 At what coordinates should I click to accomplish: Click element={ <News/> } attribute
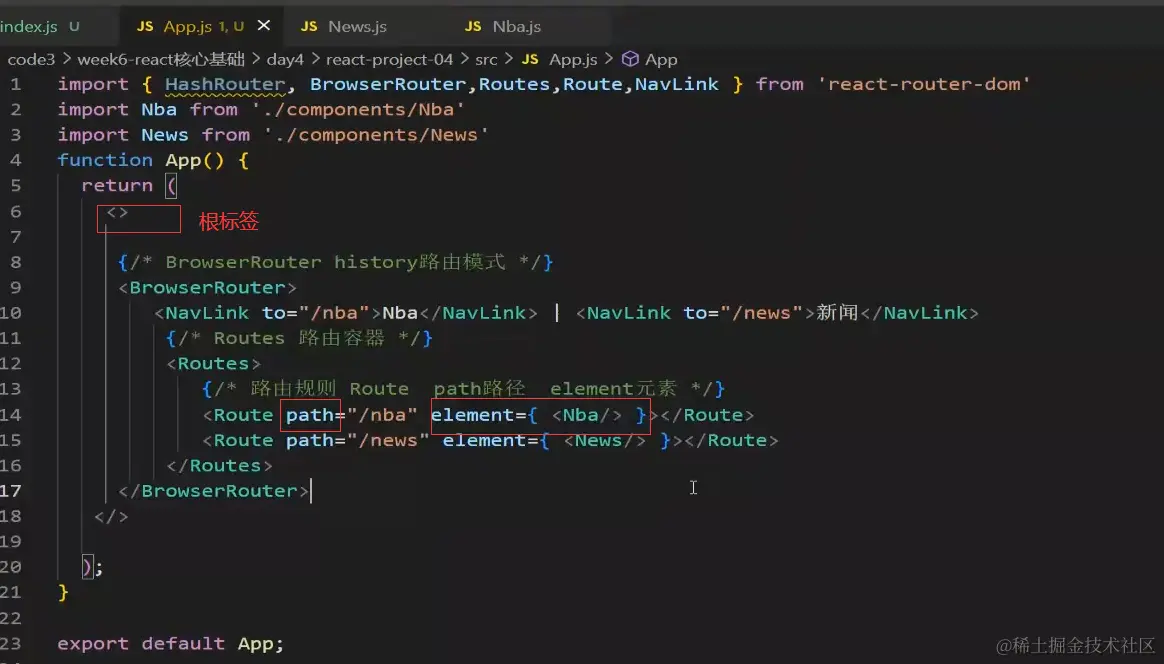tap(557, 440)
